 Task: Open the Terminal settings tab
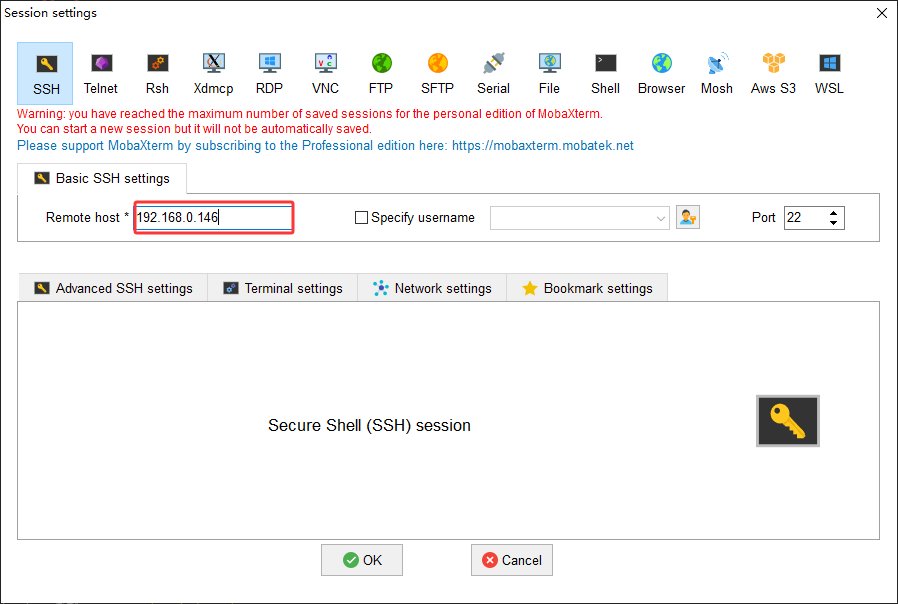[283, 288]
